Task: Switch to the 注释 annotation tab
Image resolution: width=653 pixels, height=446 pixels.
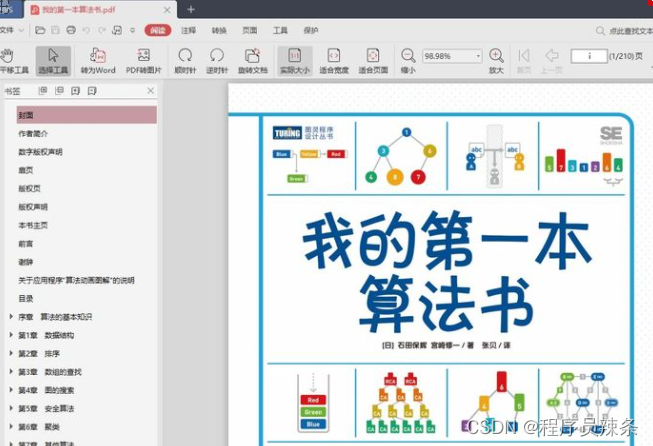Action: (188, 30)
